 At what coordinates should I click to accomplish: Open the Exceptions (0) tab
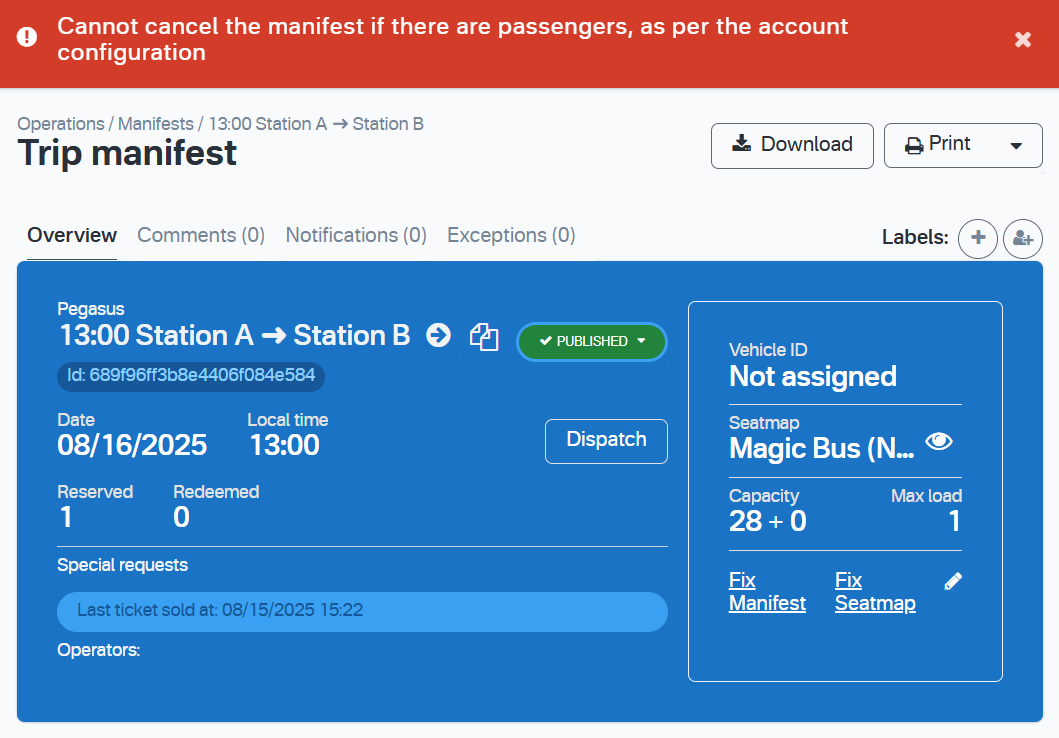[x=511, y=235]
